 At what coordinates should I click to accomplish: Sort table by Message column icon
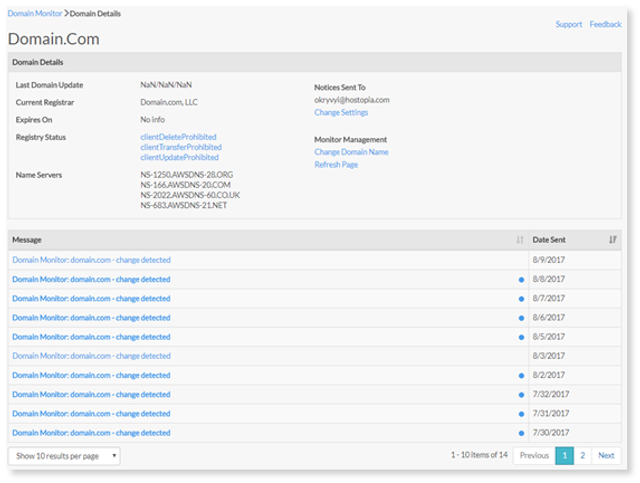click(x=520, y=240)
